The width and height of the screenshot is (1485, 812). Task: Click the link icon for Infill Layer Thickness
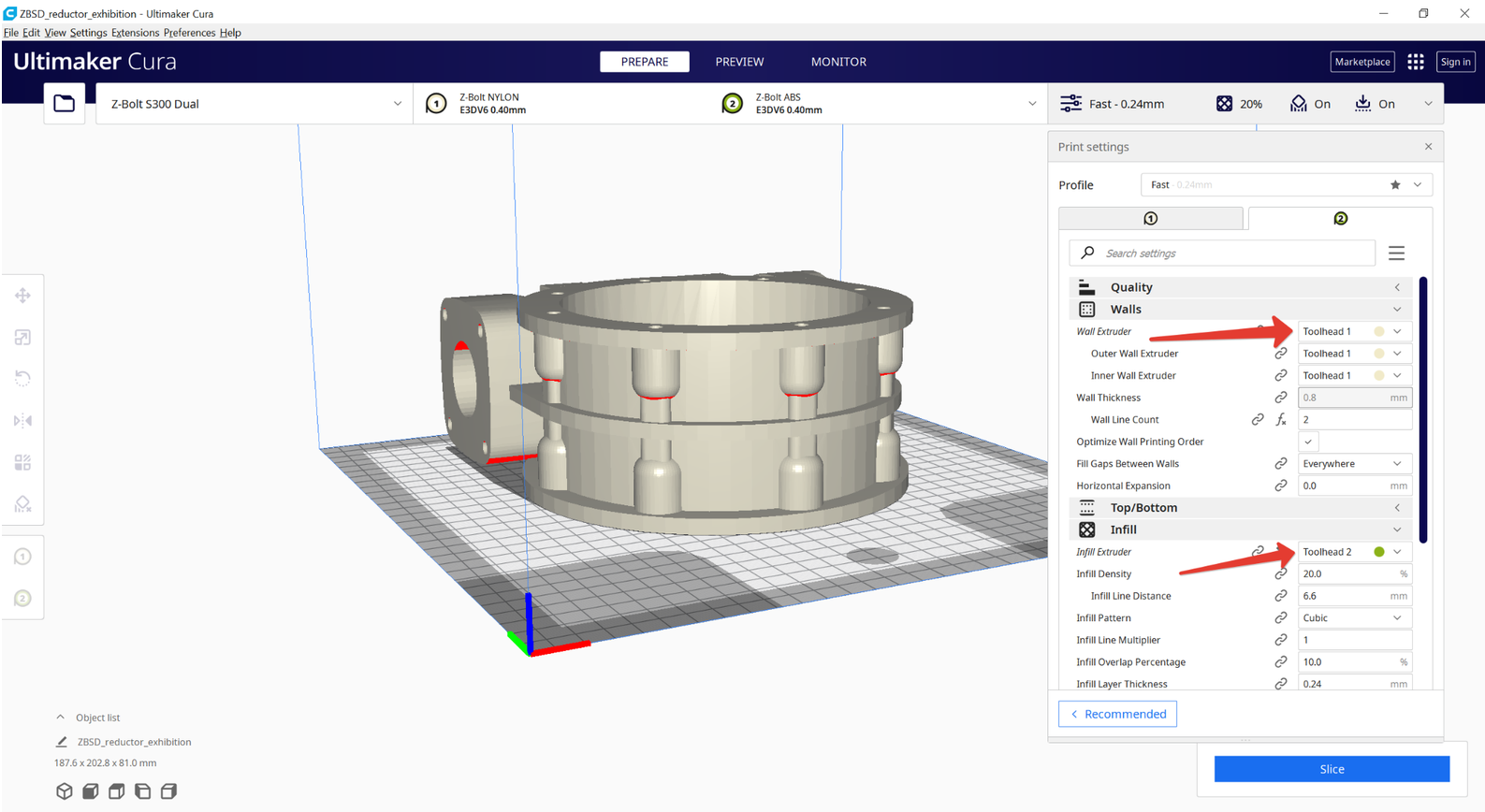1280,684
